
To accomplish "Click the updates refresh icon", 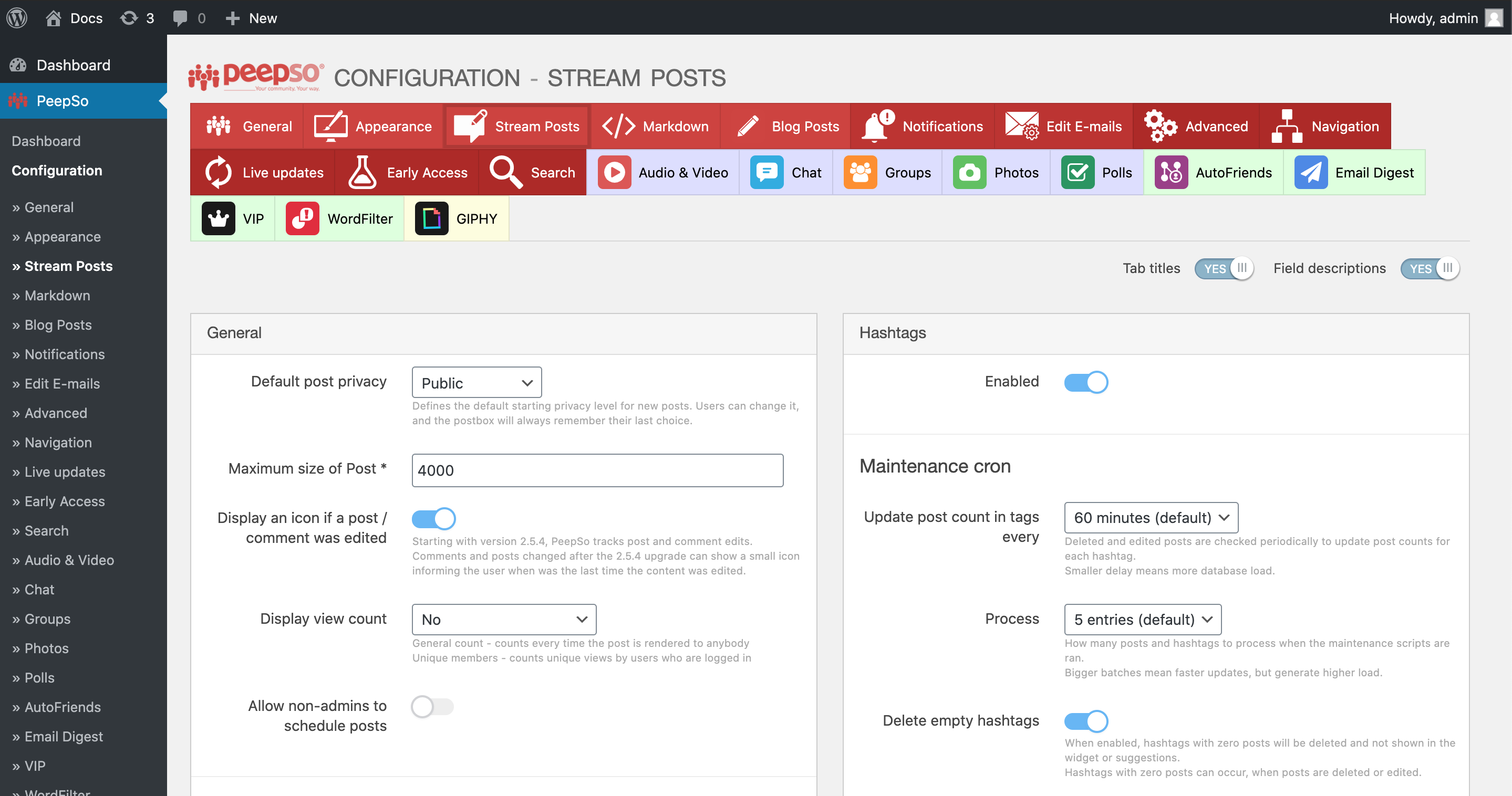I will (129, 18).
